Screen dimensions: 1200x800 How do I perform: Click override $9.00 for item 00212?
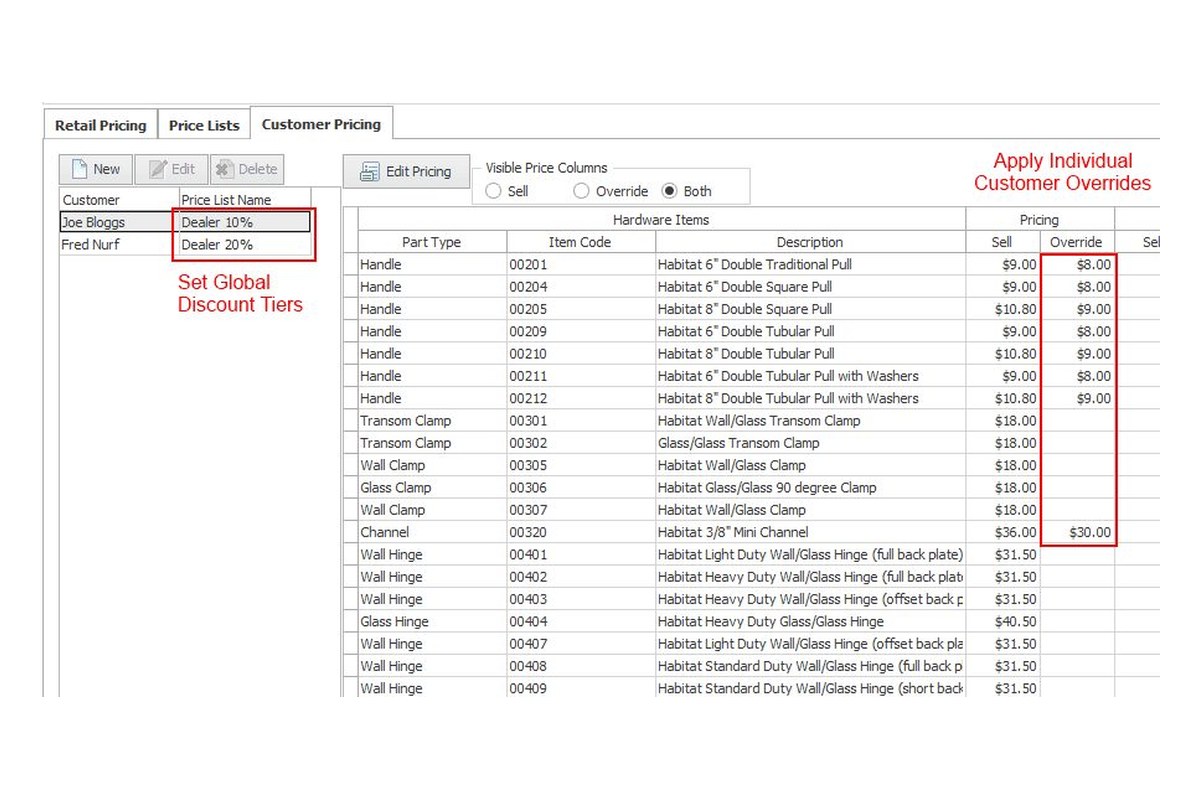1077,398
